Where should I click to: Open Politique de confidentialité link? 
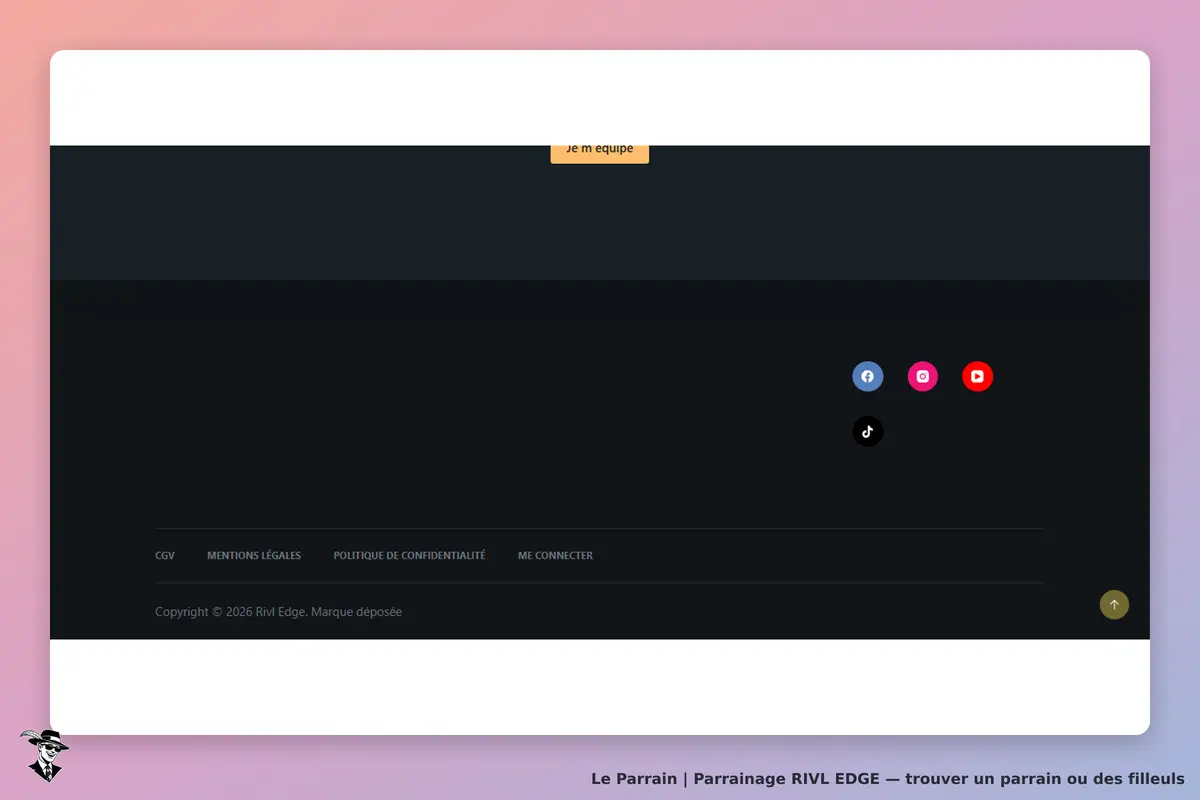coord(409,555)
